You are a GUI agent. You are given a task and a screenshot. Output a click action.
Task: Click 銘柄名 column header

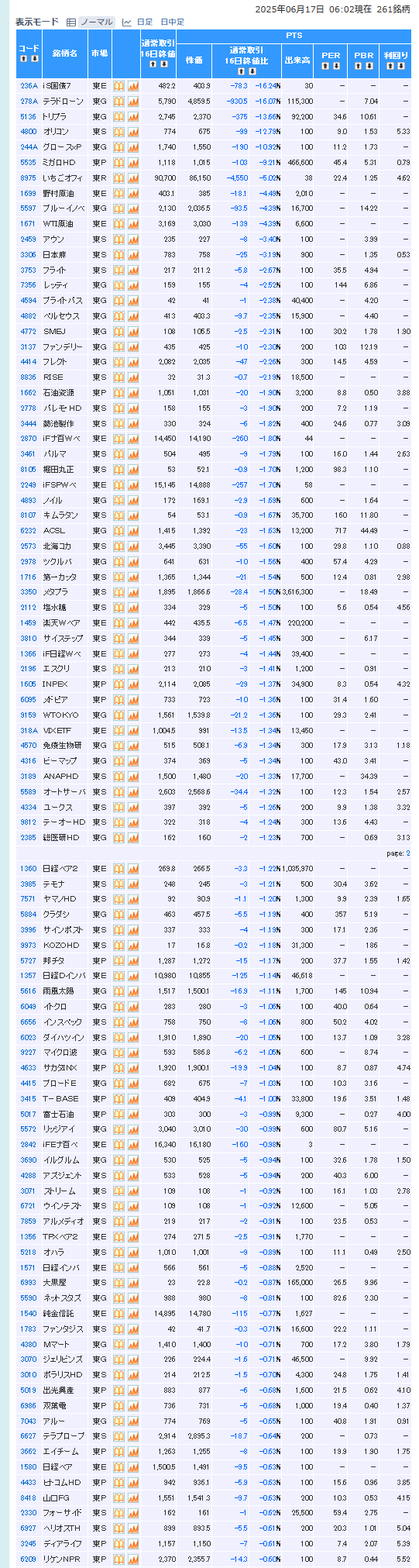pyautogui.click(x=65, y=53)
